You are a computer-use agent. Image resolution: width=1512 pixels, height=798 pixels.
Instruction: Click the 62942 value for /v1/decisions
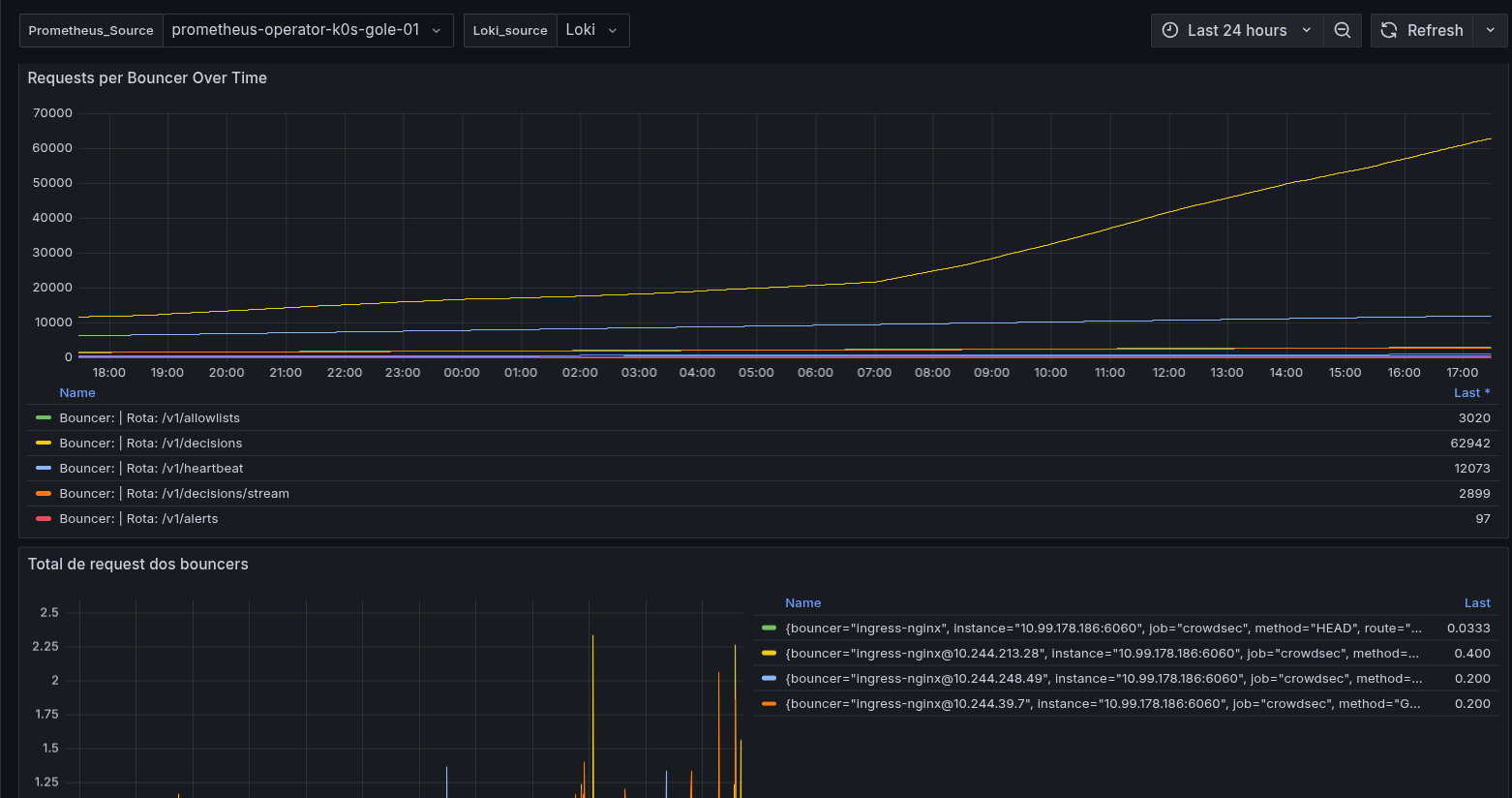1470,444
